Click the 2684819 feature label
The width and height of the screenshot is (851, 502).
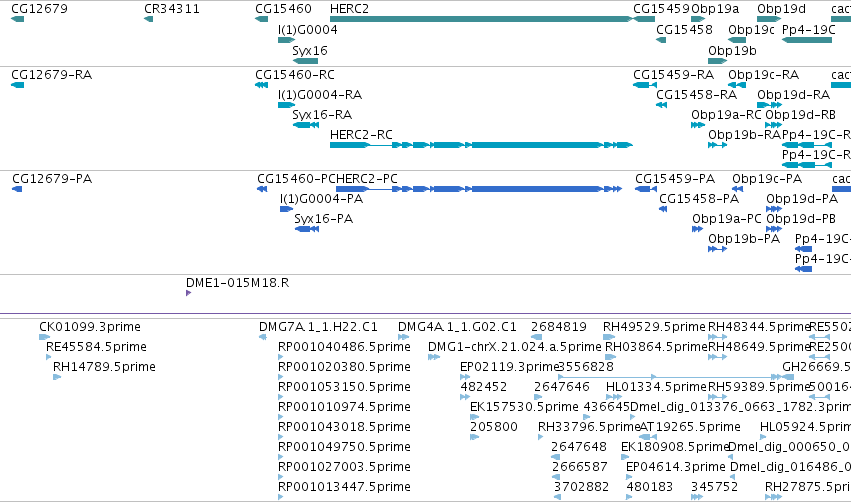click(x=559, y=327)
